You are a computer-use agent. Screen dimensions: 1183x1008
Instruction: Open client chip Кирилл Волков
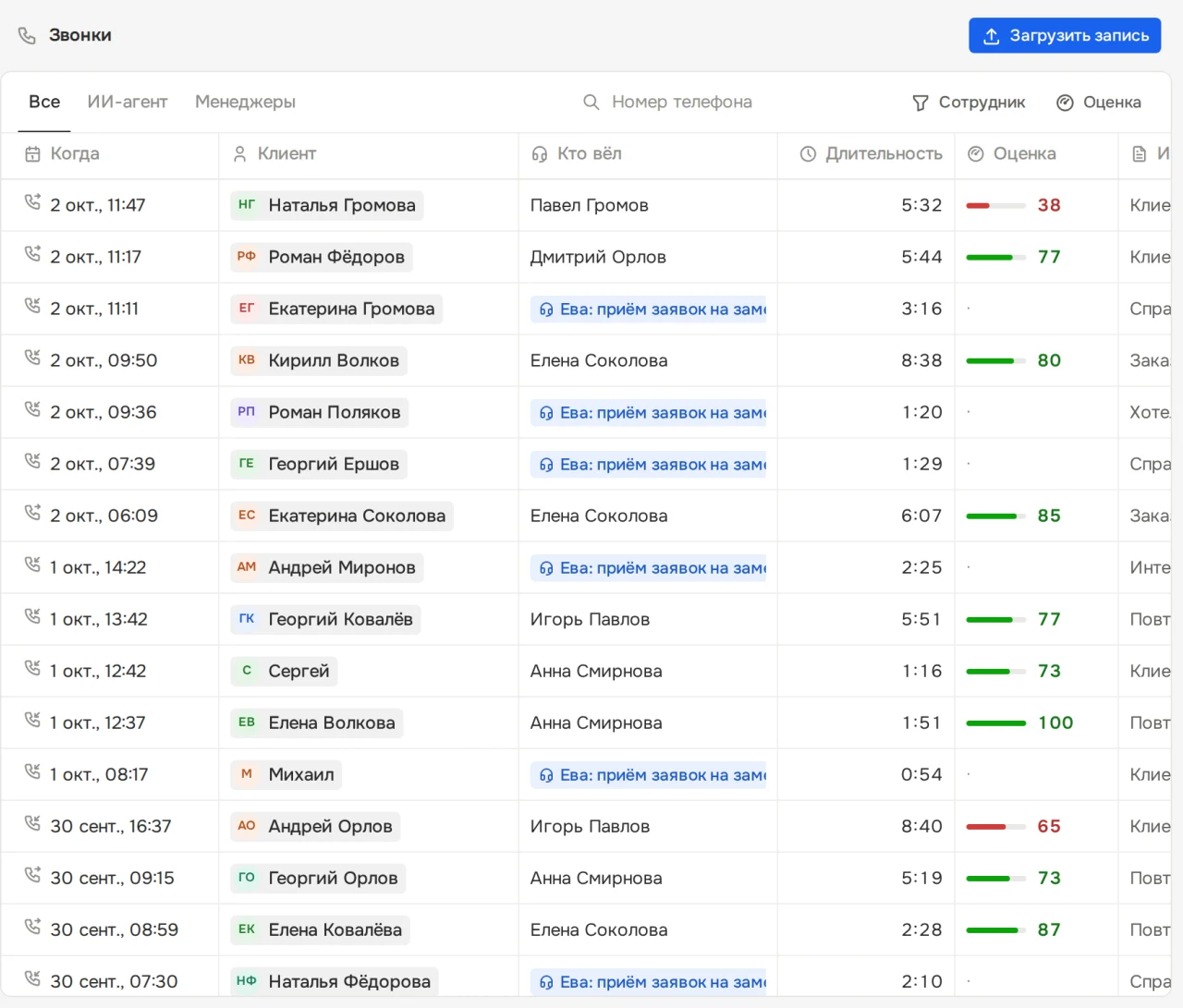319,360
